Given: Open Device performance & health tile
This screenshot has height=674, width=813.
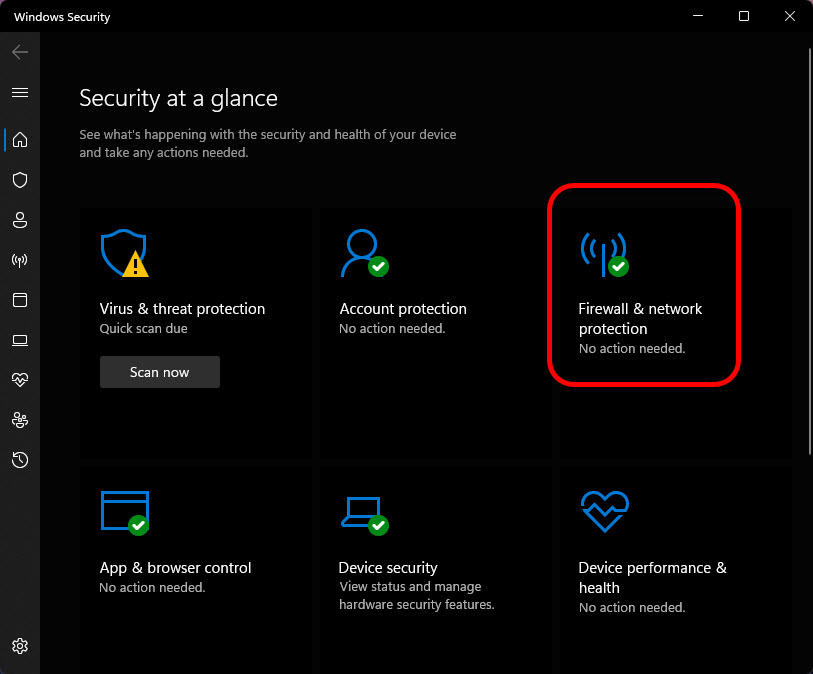Looking at the screenshot, I should [676, 570].
